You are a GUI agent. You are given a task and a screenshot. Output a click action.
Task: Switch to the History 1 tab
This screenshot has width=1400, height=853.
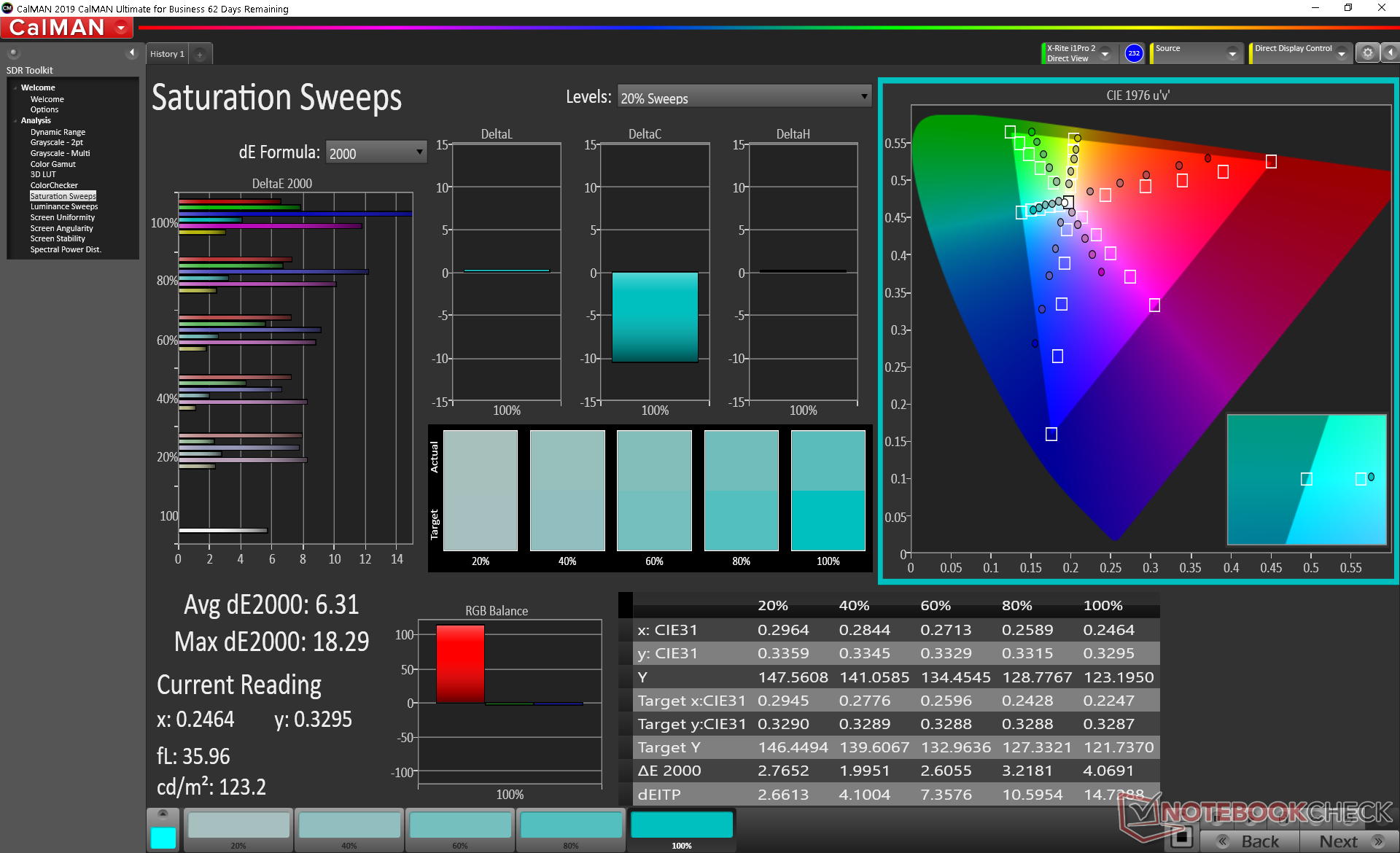(x=167, y=54)
